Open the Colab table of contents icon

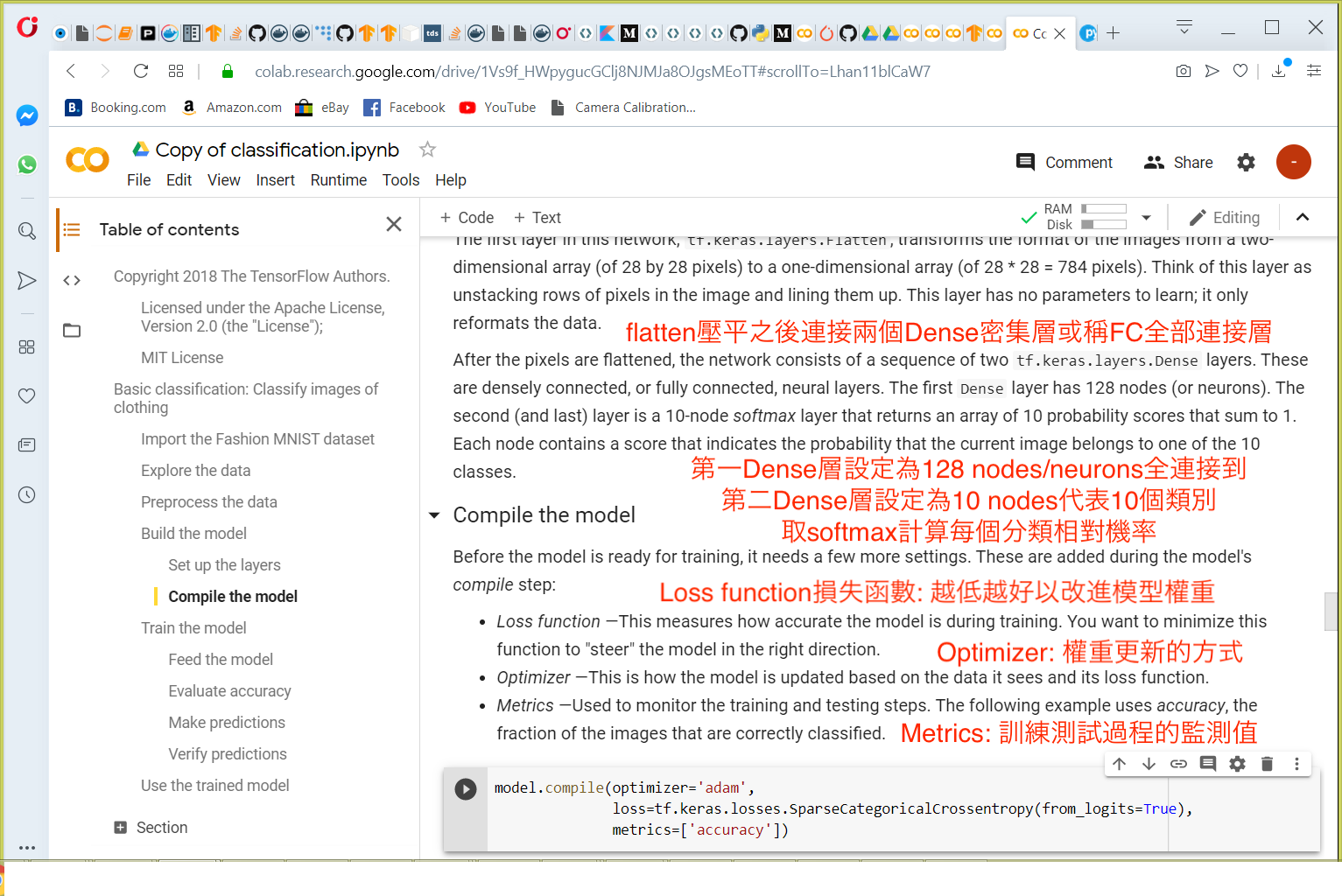(72, 229)
